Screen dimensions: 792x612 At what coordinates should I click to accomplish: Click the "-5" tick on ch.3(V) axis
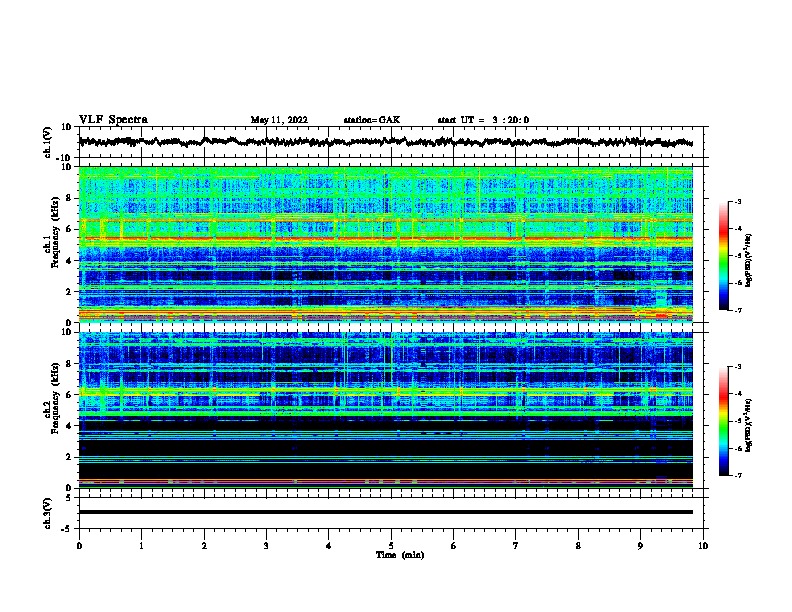[x=67, y=529]
